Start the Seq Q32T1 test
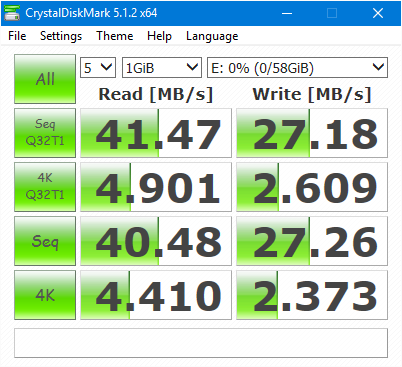The height and width of the screenshot is (367, 402). tap(45, 133)
